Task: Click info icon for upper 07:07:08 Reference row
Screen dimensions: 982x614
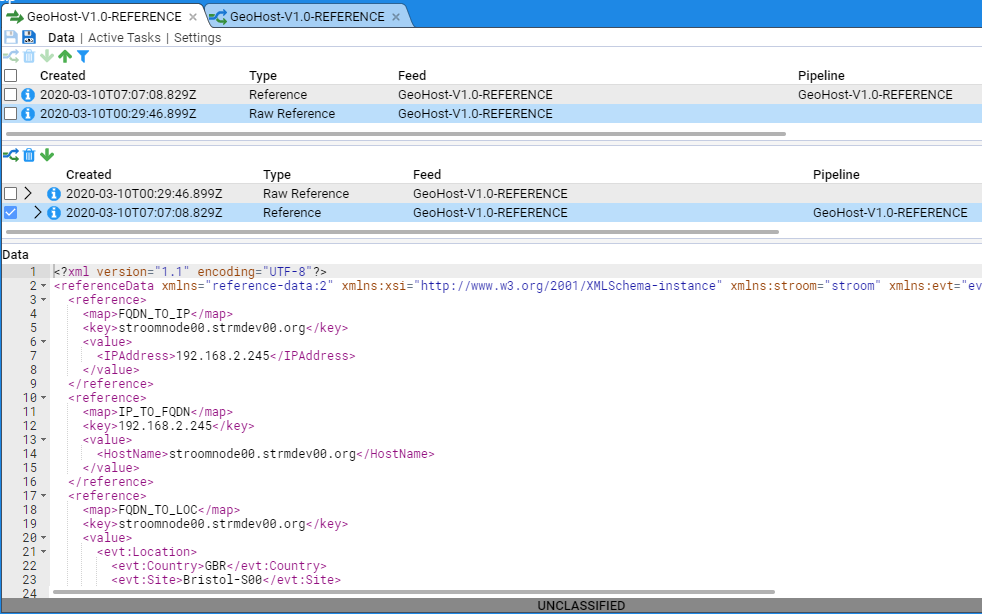Action: point(28,95)
